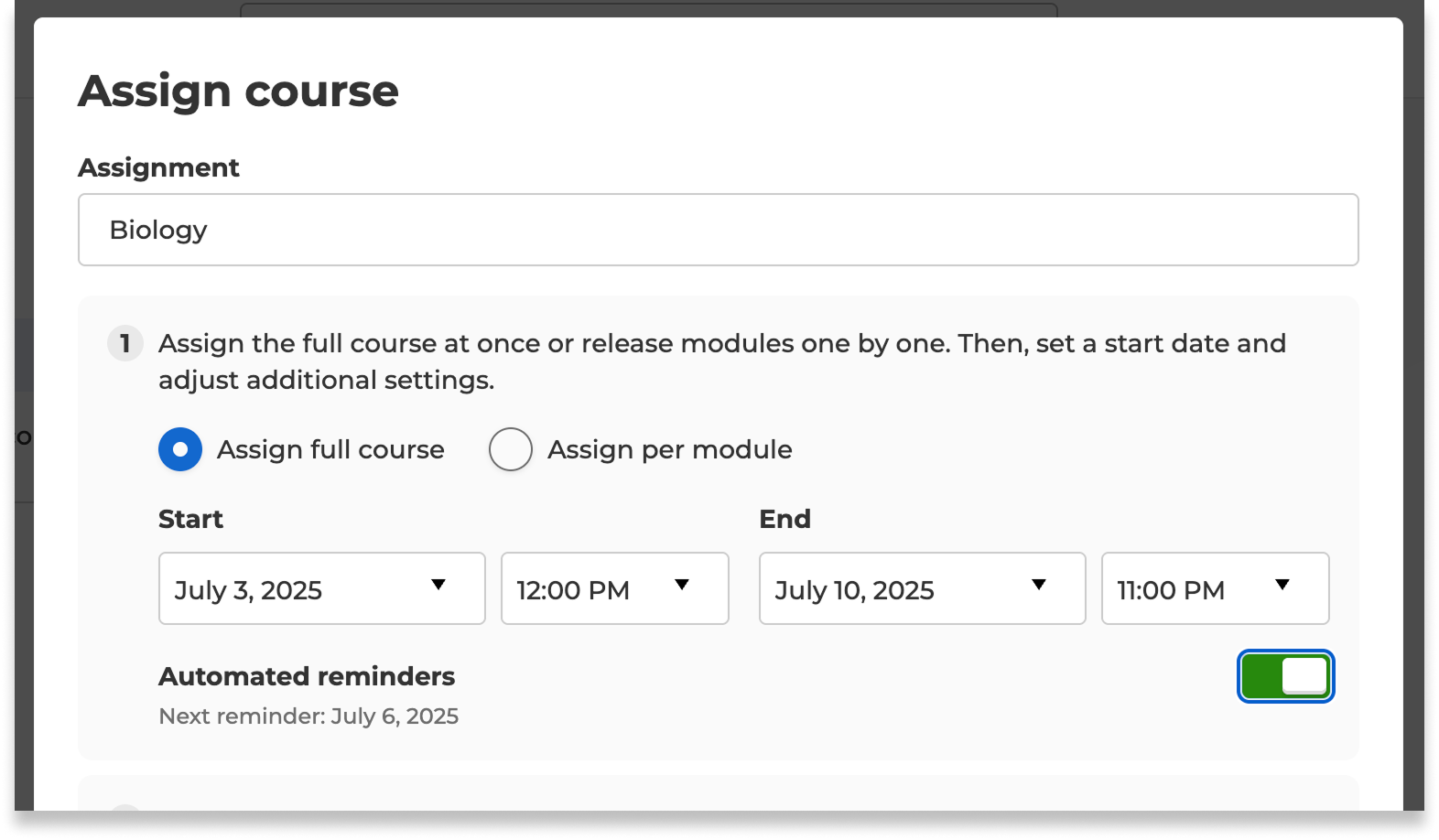Click the Assign course dialog heading
Viewport: 1439px width, 840px height.
(x=238, y=91)
